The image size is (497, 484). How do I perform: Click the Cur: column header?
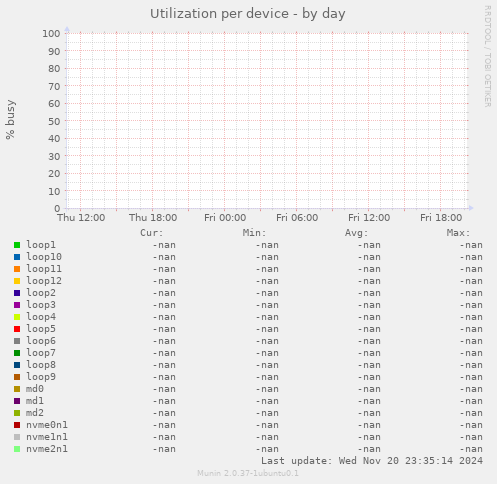(152, 233)
